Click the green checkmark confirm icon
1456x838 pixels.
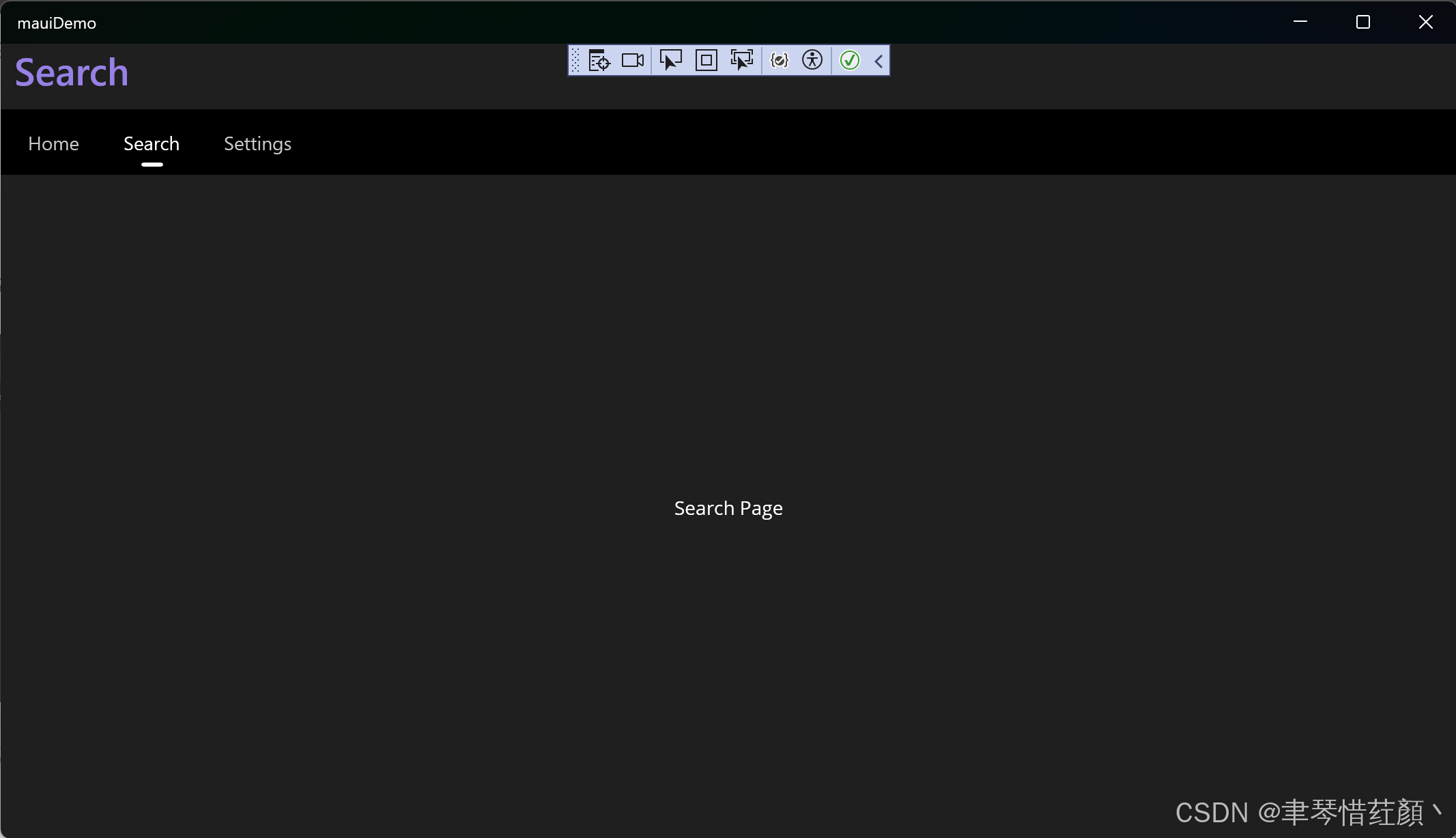[x=850, y=60]
